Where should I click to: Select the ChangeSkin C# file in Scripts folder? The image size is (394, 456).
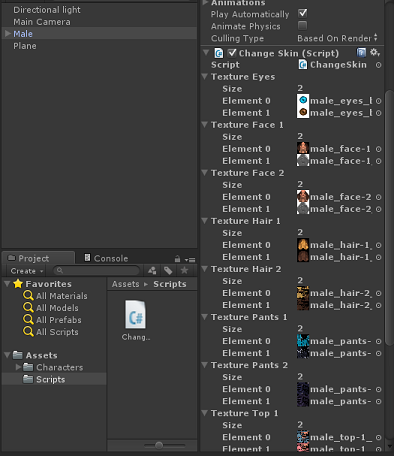[x=136, y=320]
